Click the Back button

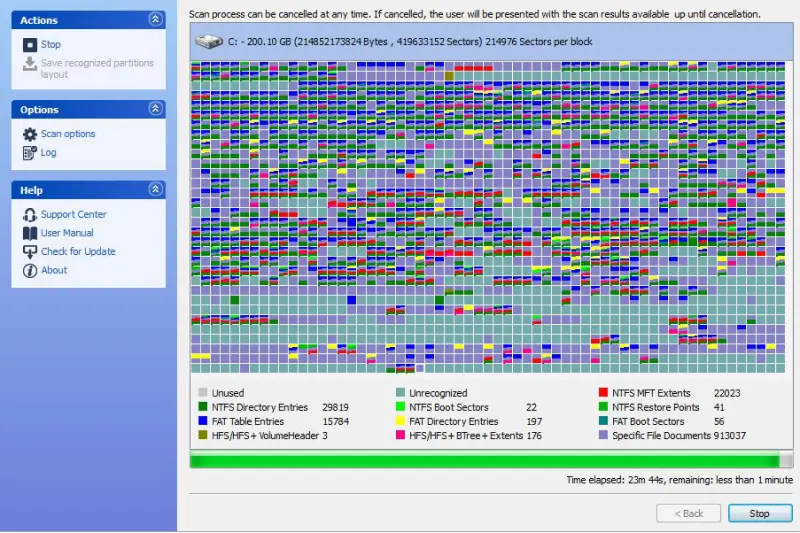click(688, 513)
